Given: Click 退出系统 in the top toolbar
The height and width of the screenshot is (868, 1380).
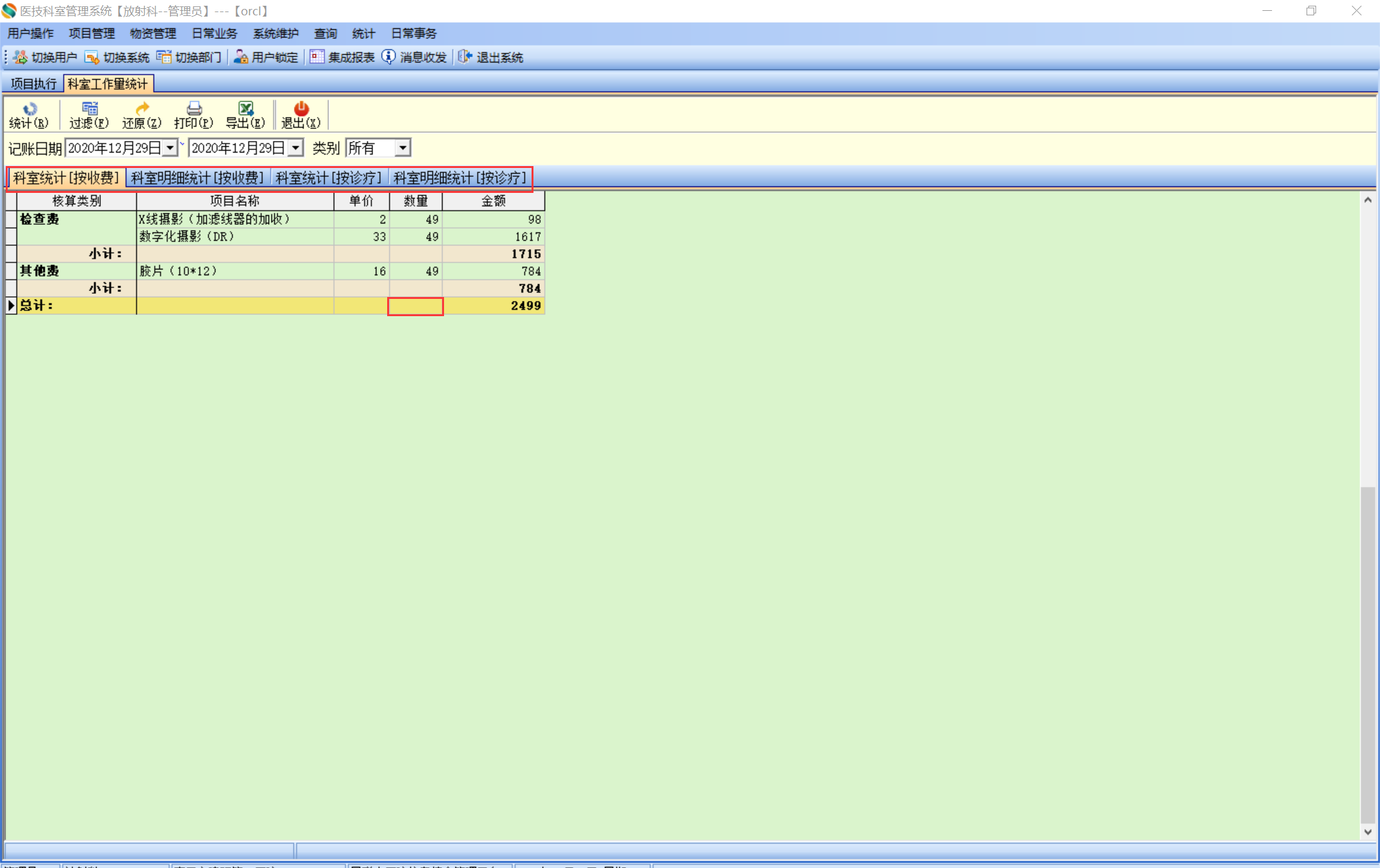Looking at the screenshot, I should tap(491, 57).
